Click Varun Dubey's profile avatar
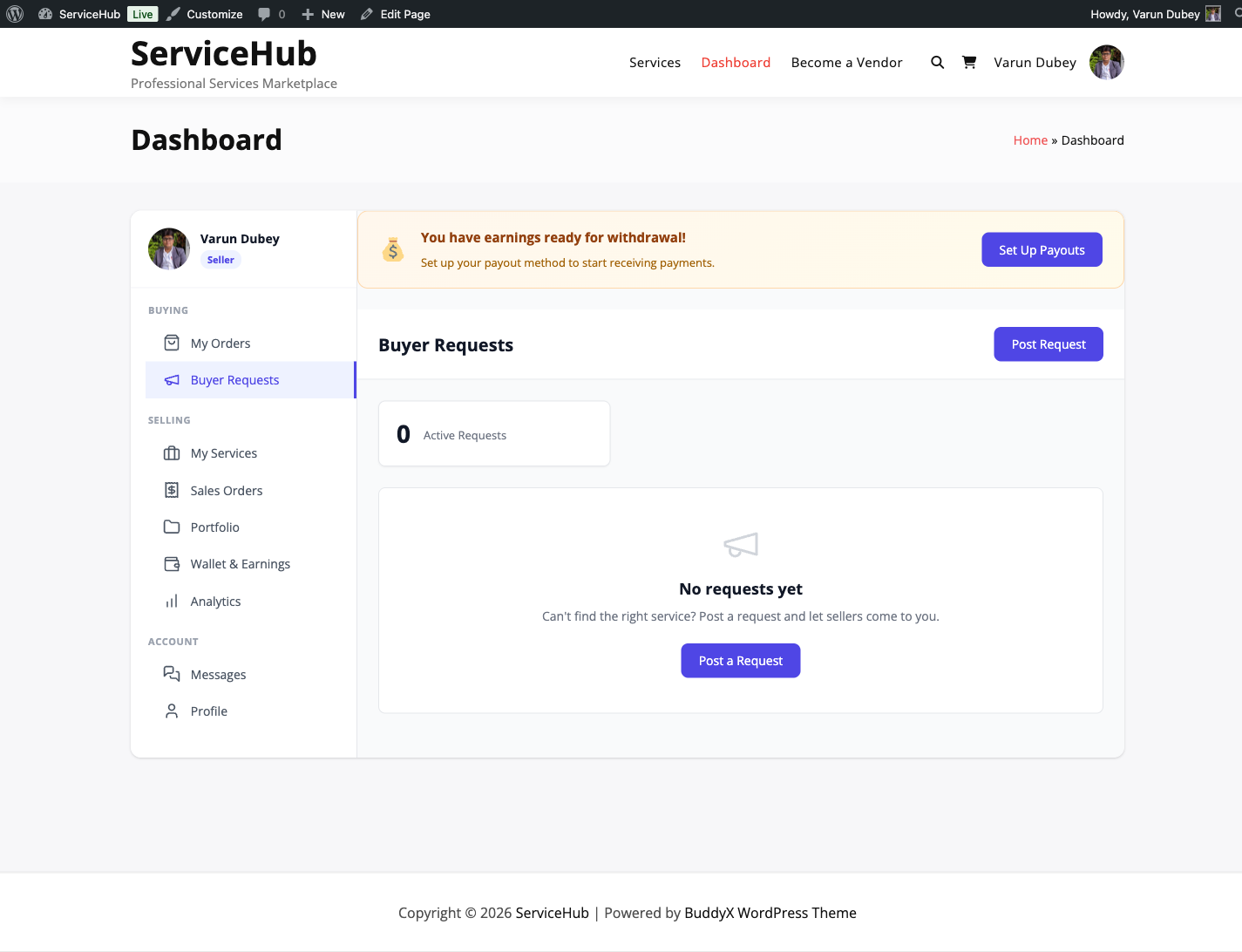The width and height of the screenshot is (1242, 952). pyautogui.click(x=1106, y=62)
